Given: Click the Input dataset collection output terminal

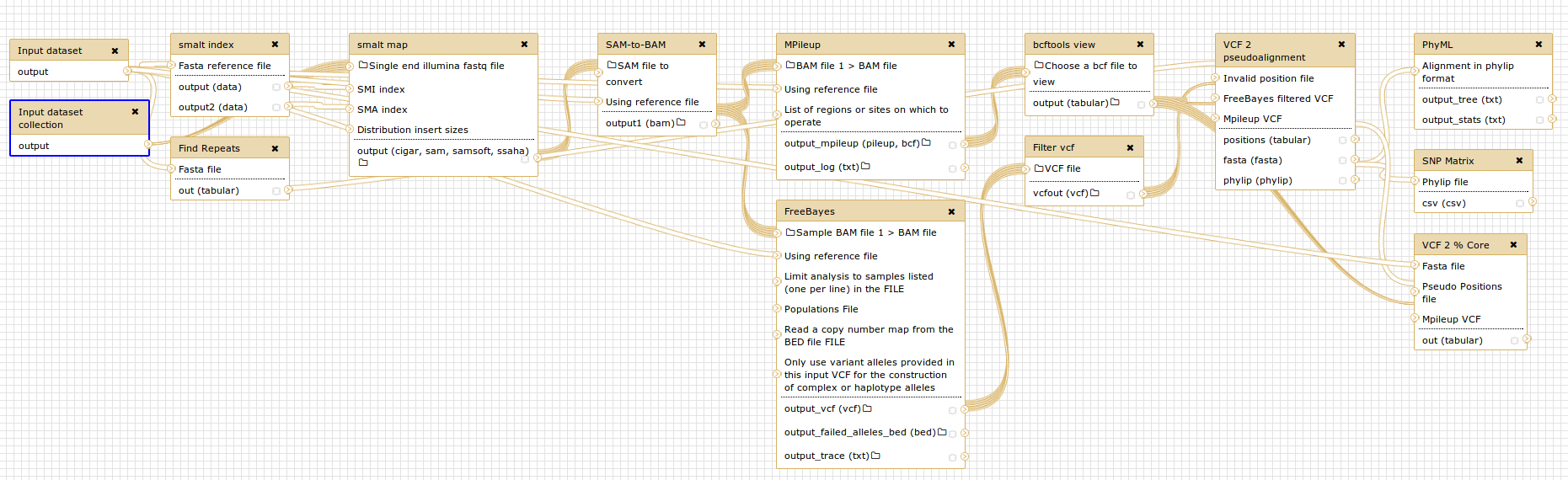Looking at the screenshot, I should (x=148, y=145).
